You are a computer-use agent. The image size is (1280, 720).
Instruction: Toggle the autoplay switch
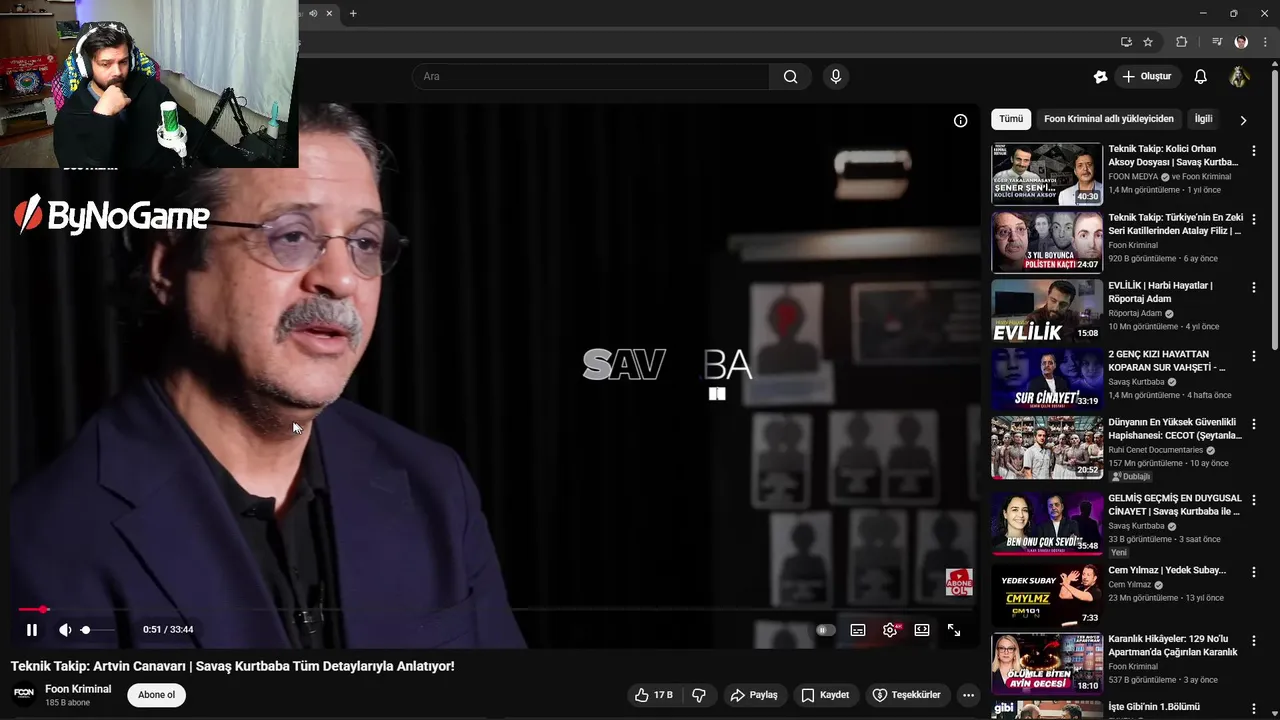point(825,630)
